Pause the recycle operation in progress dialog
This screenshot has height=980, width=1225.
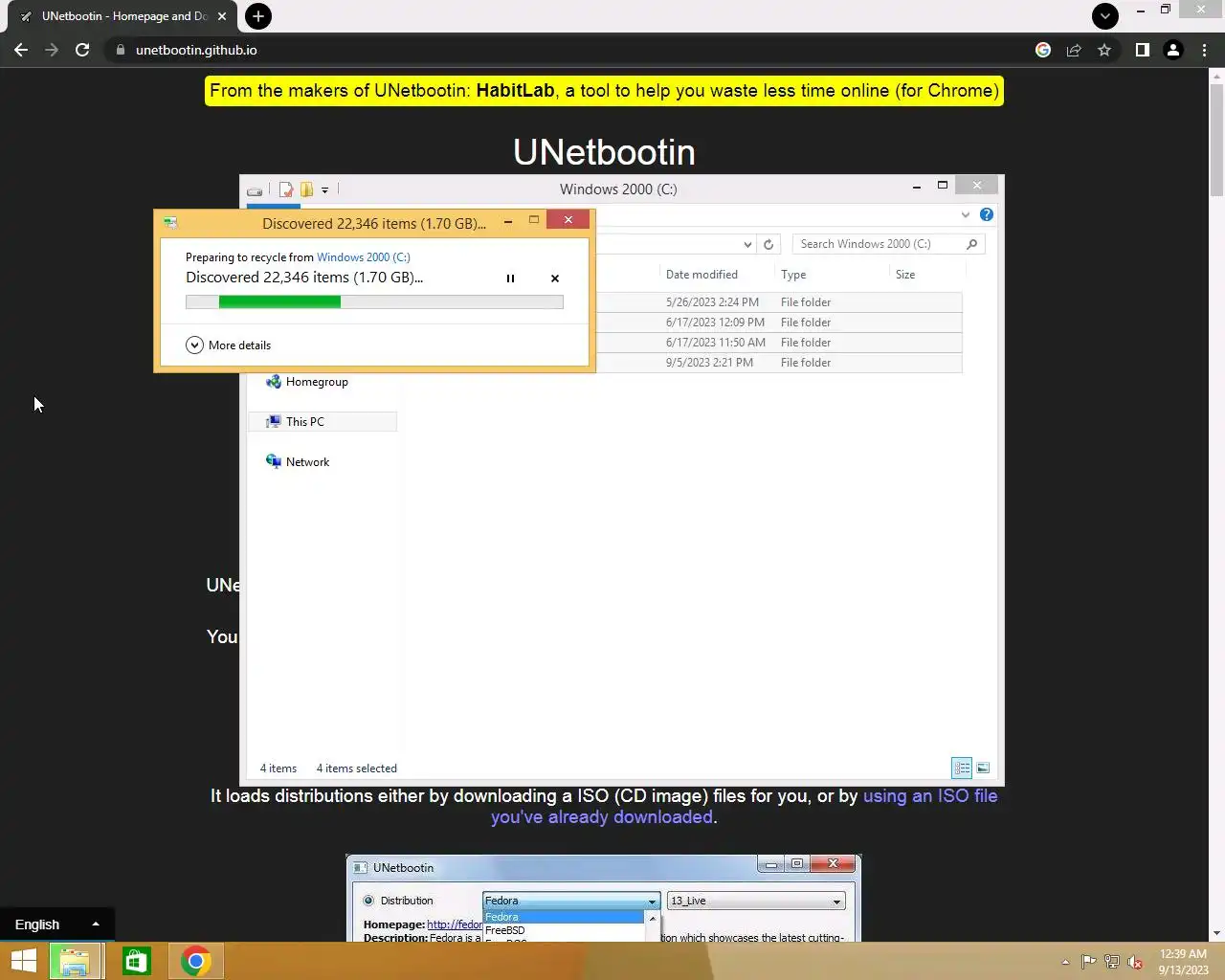(x=510, y=278)
